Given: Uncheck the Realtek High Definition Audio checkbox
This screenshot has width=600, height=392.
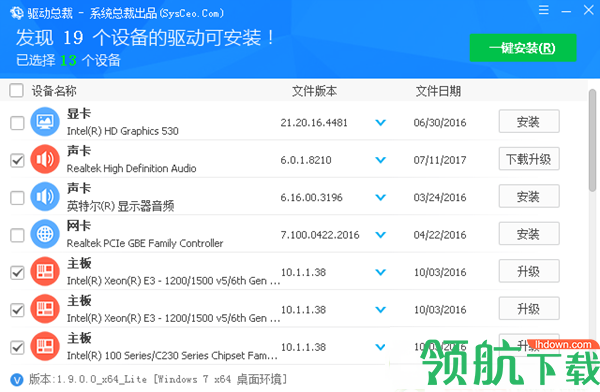Looking at the screenshot, I should coord(17,160).
